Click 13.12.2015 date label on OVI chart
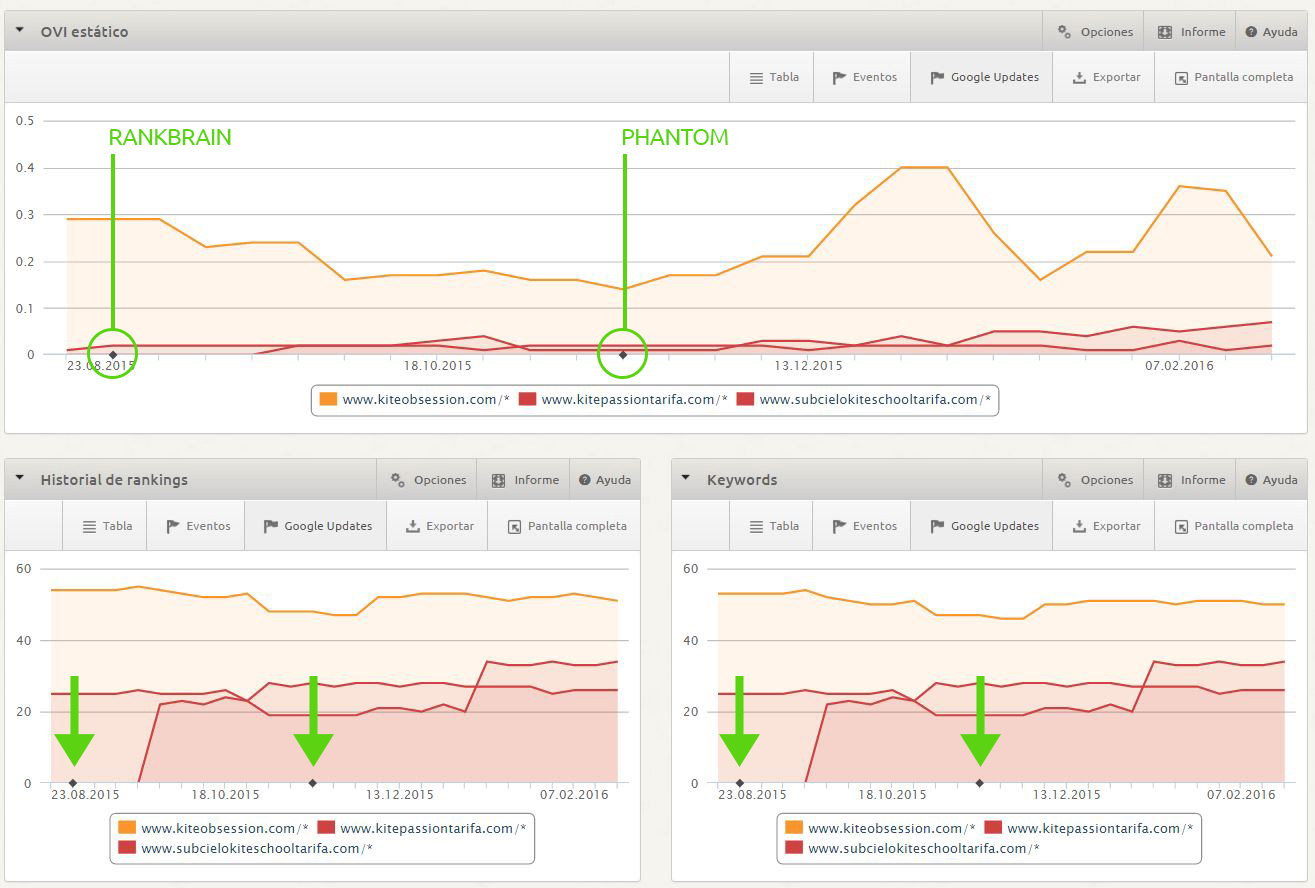 809,366
